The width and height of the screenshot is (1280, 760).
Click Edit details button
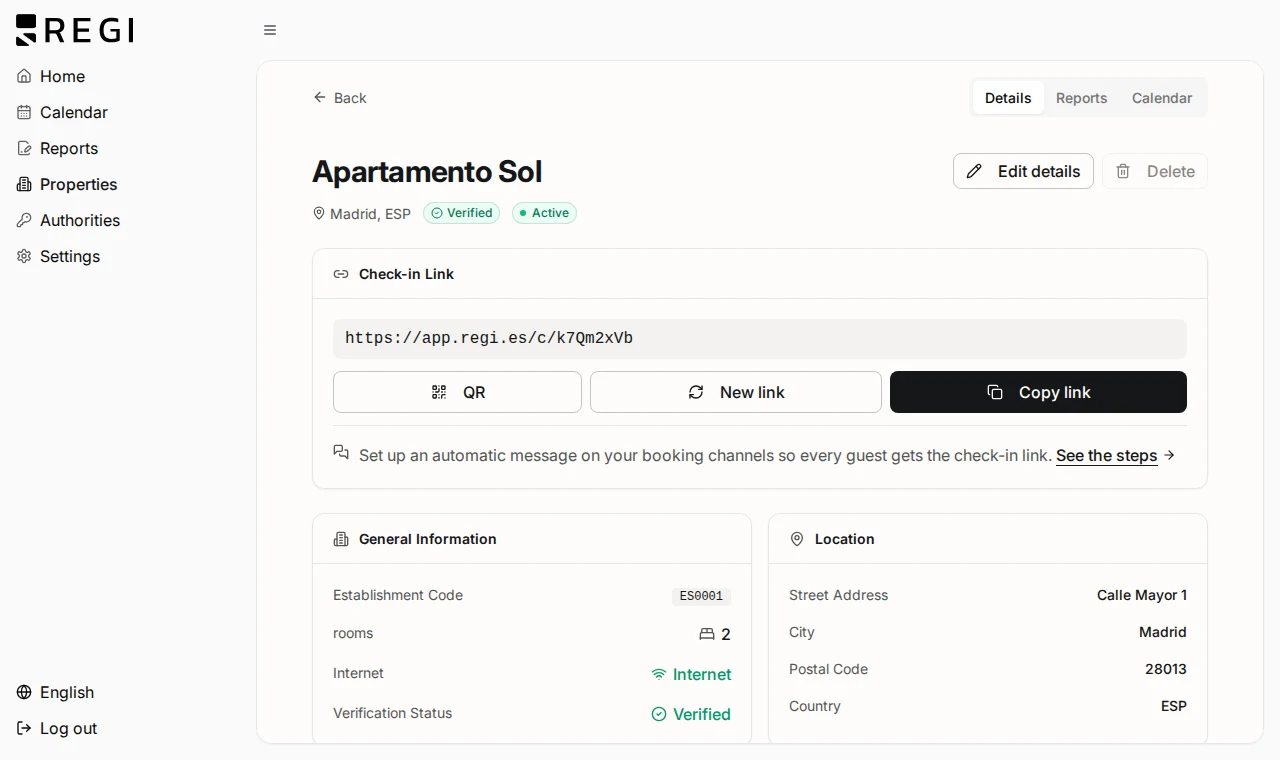1023,171
